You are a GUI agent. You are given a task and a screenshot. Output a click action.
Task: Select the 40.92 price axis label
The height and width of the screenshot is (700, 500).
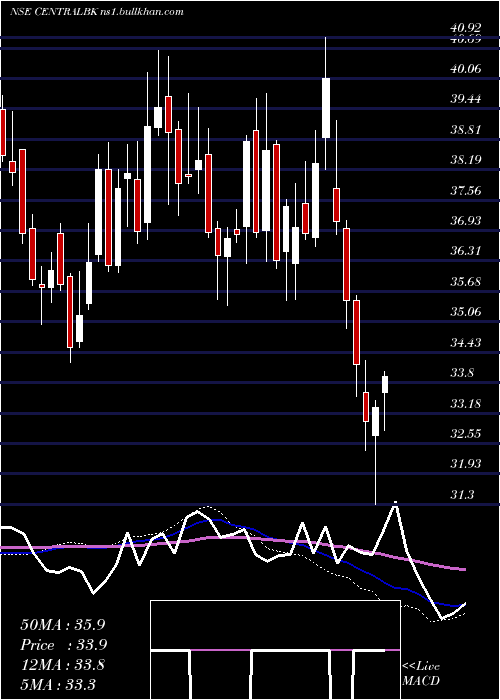tap(466, 29)
